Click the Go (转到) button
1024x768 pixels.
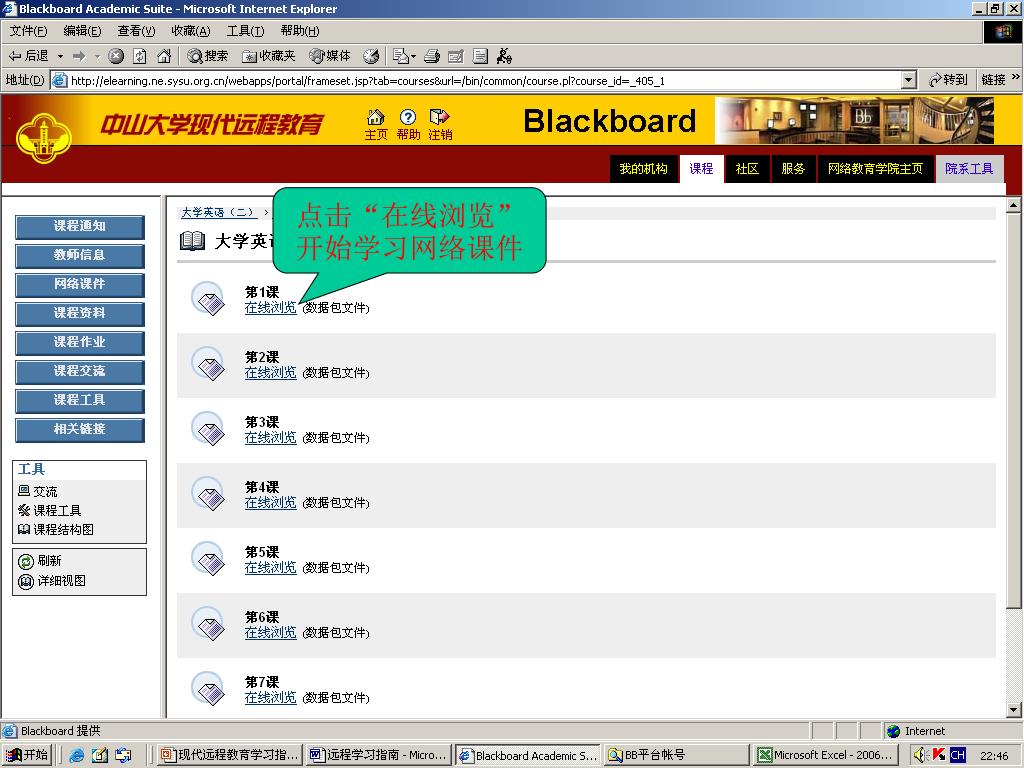point(948,80)
